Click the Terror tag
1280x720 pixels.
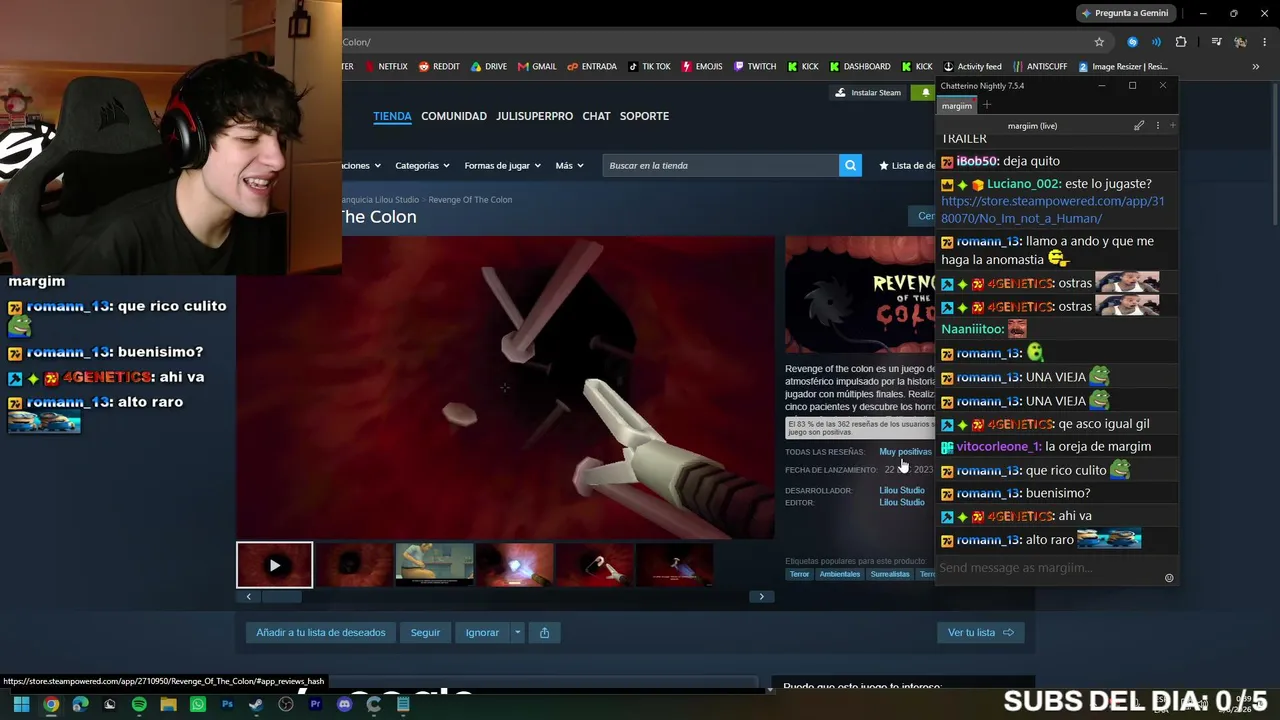(x=799, y=574)
